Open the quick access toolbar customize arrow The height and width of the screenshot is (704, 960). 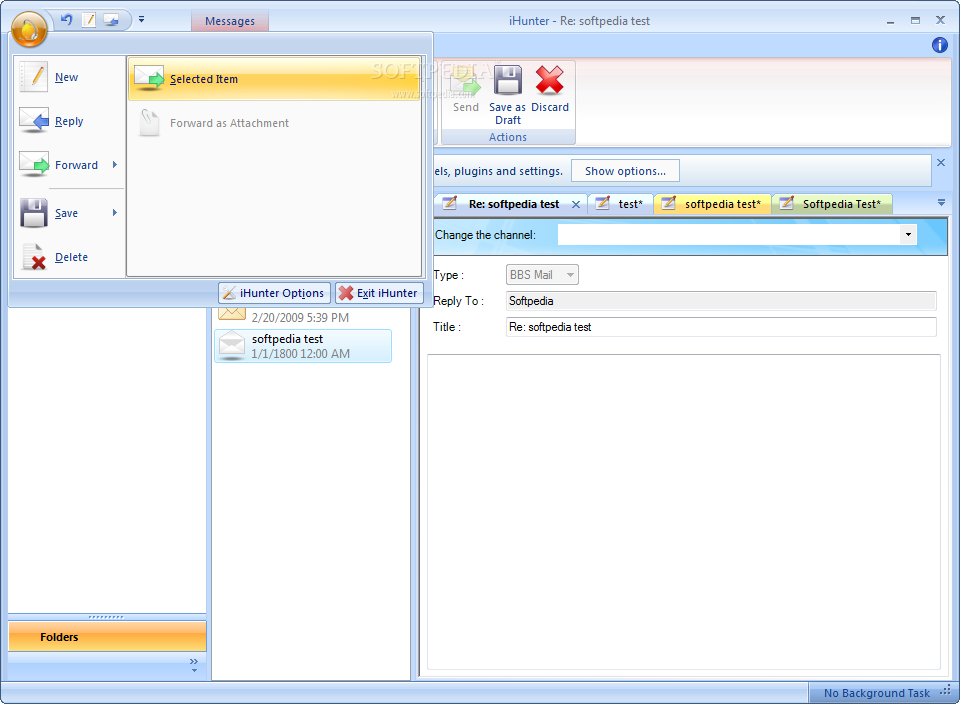[x=141, y=20]
